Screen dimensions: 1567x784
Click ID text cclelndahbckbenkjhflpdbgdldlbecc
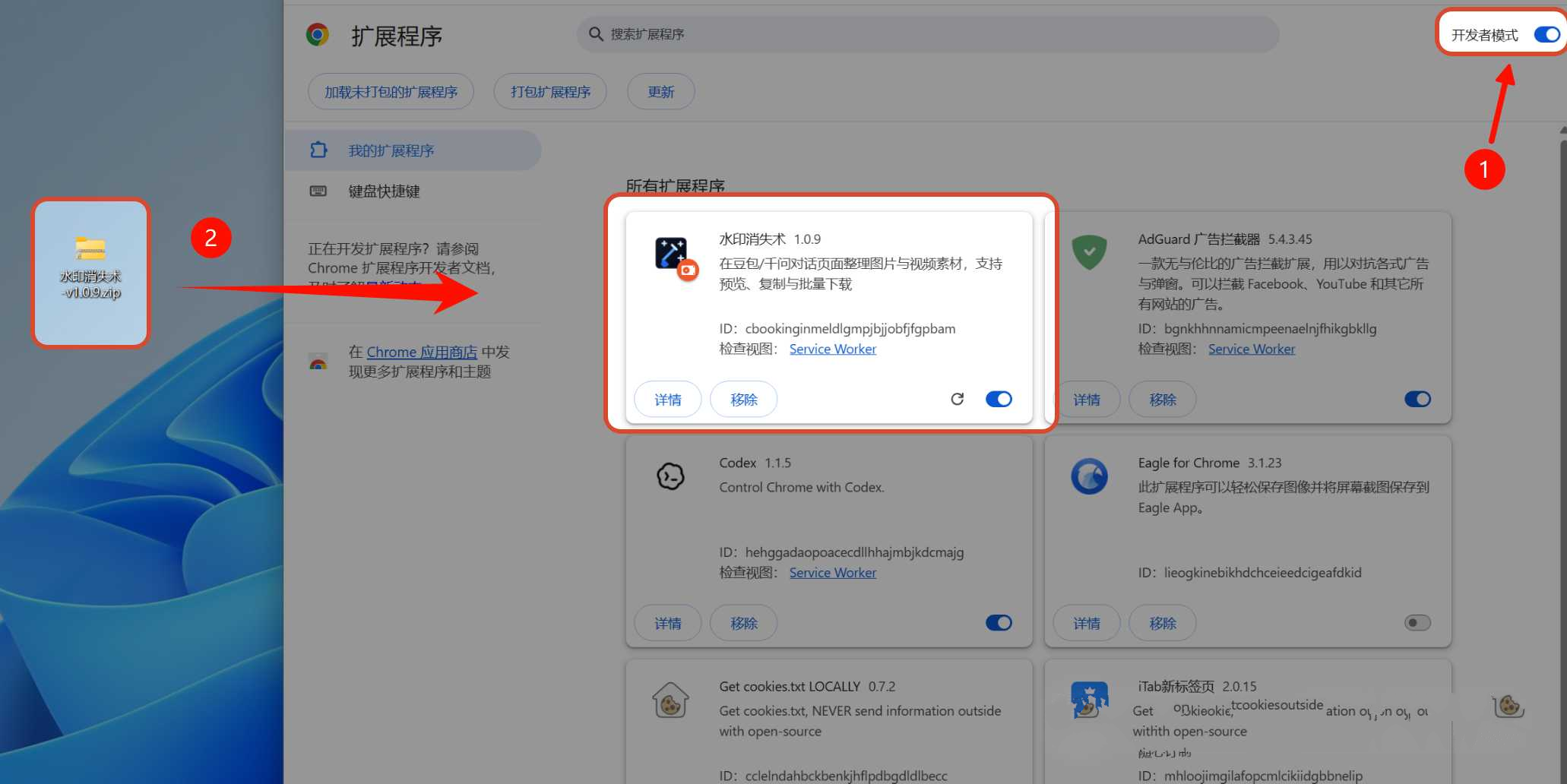(x=846, y=776)
